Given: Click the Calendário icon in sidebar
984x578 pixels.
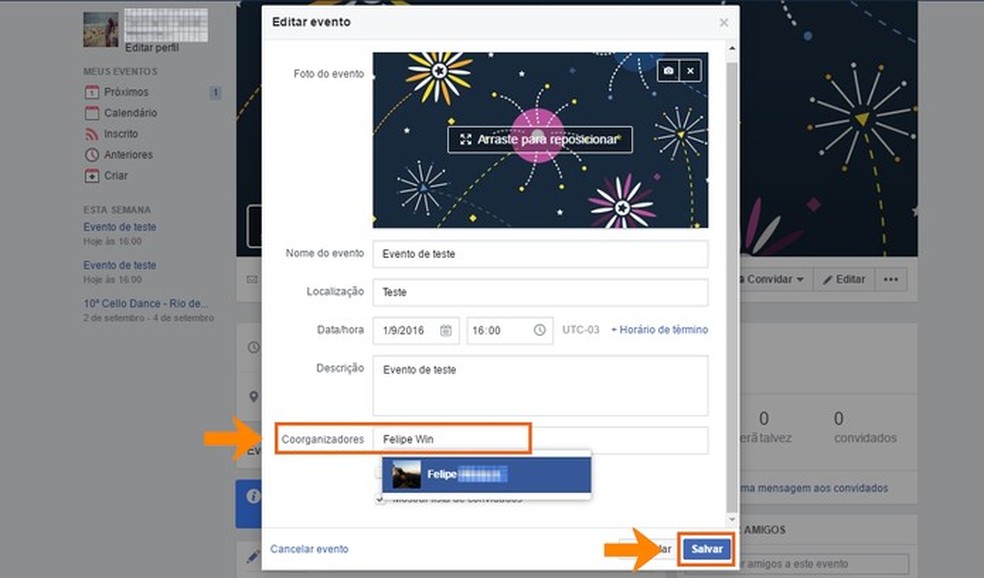Looking at the screenshot, I should click(x=92, y=113).
